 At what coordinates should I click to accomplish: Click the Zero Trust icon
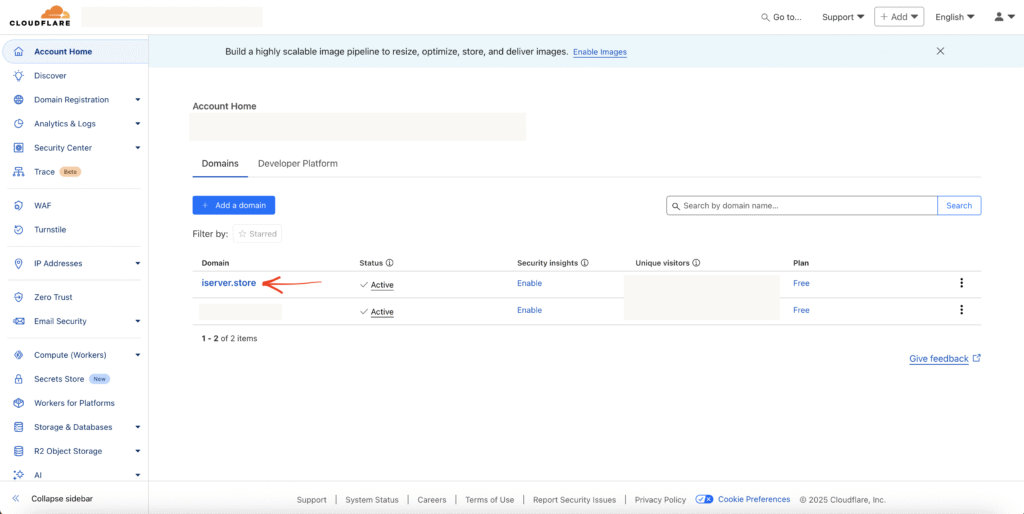coord(19,297)
